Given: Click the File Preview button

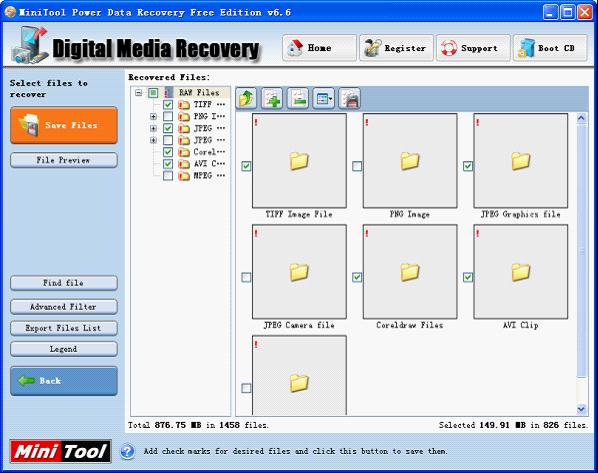Looking at the screenshot, I should tap(64, 160).
